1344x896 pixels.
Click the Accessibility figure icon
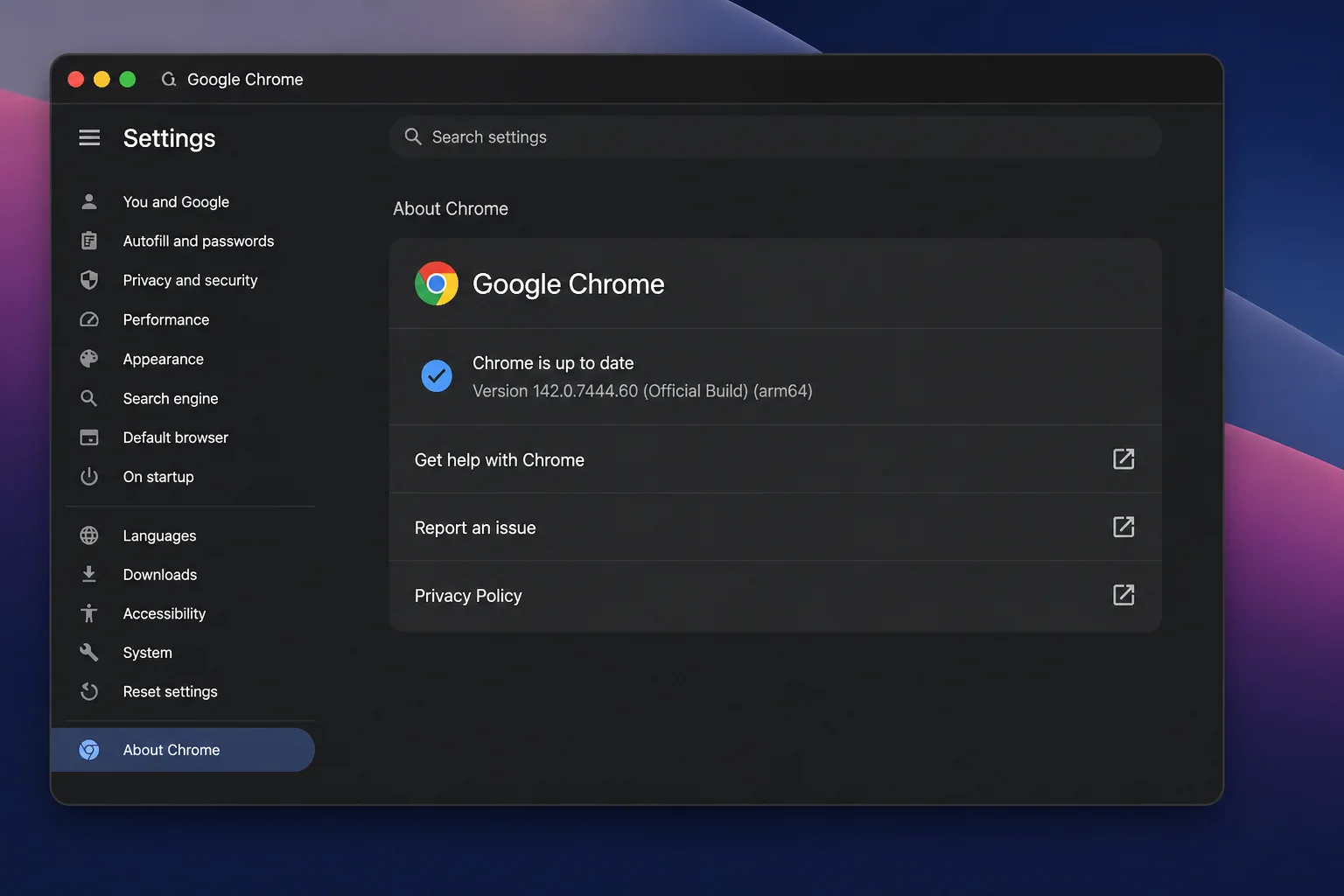click(x=89, y=613)
